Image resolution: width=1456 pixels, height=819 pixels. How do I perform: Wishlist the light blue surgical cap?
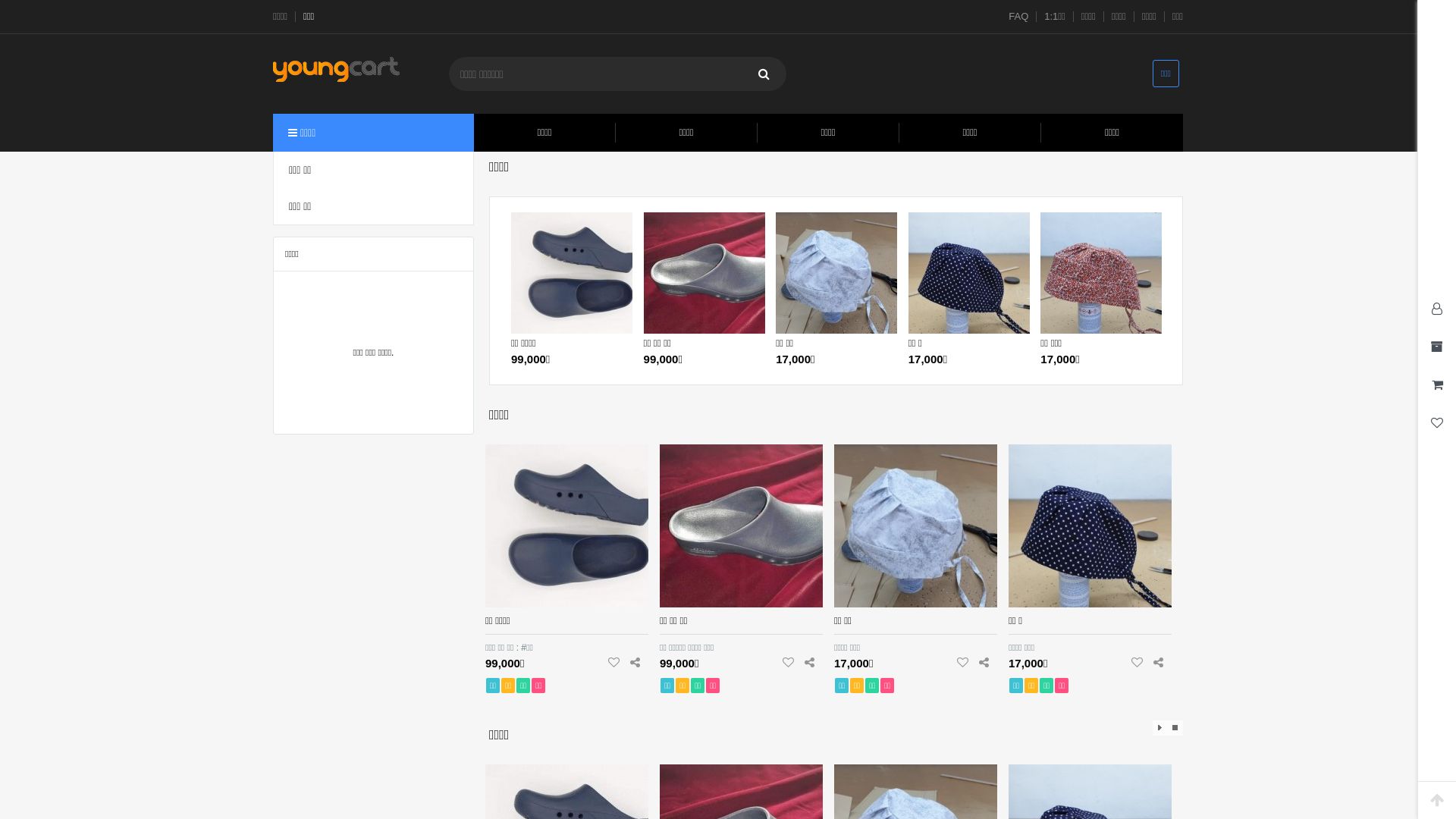[963, 663]
